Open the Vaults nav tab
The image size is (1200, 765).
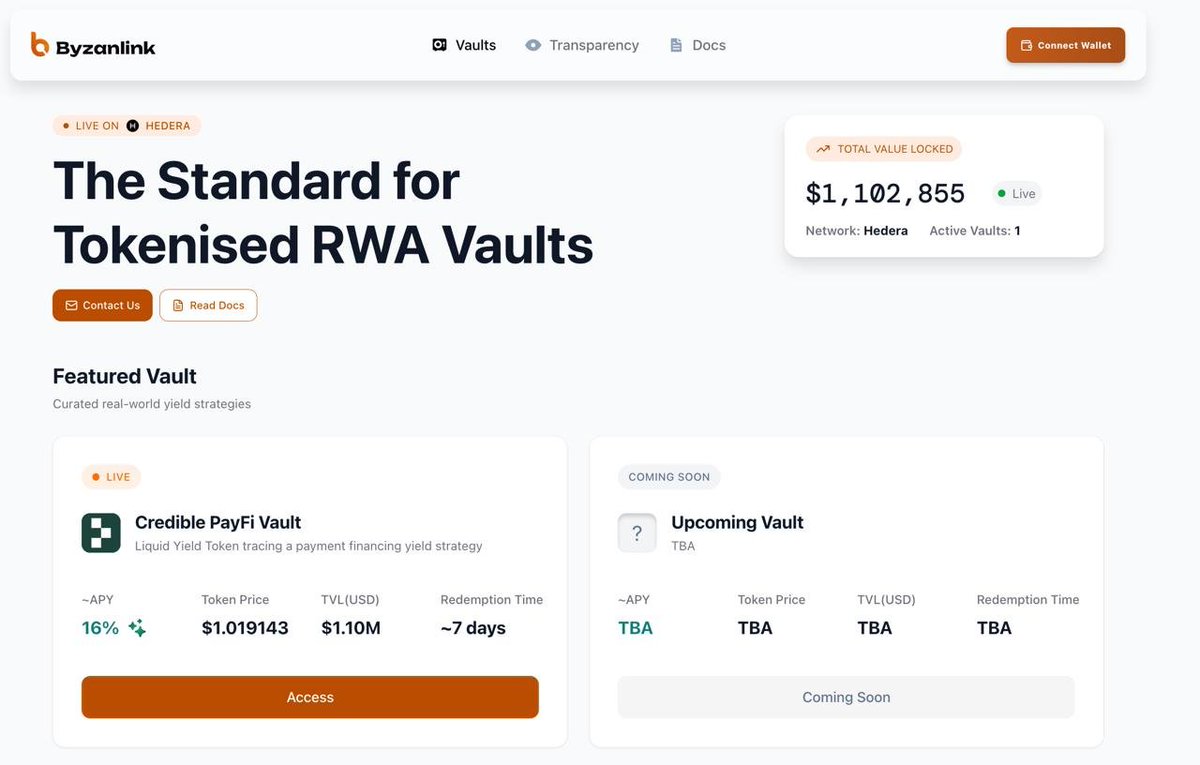pos(464,45)
